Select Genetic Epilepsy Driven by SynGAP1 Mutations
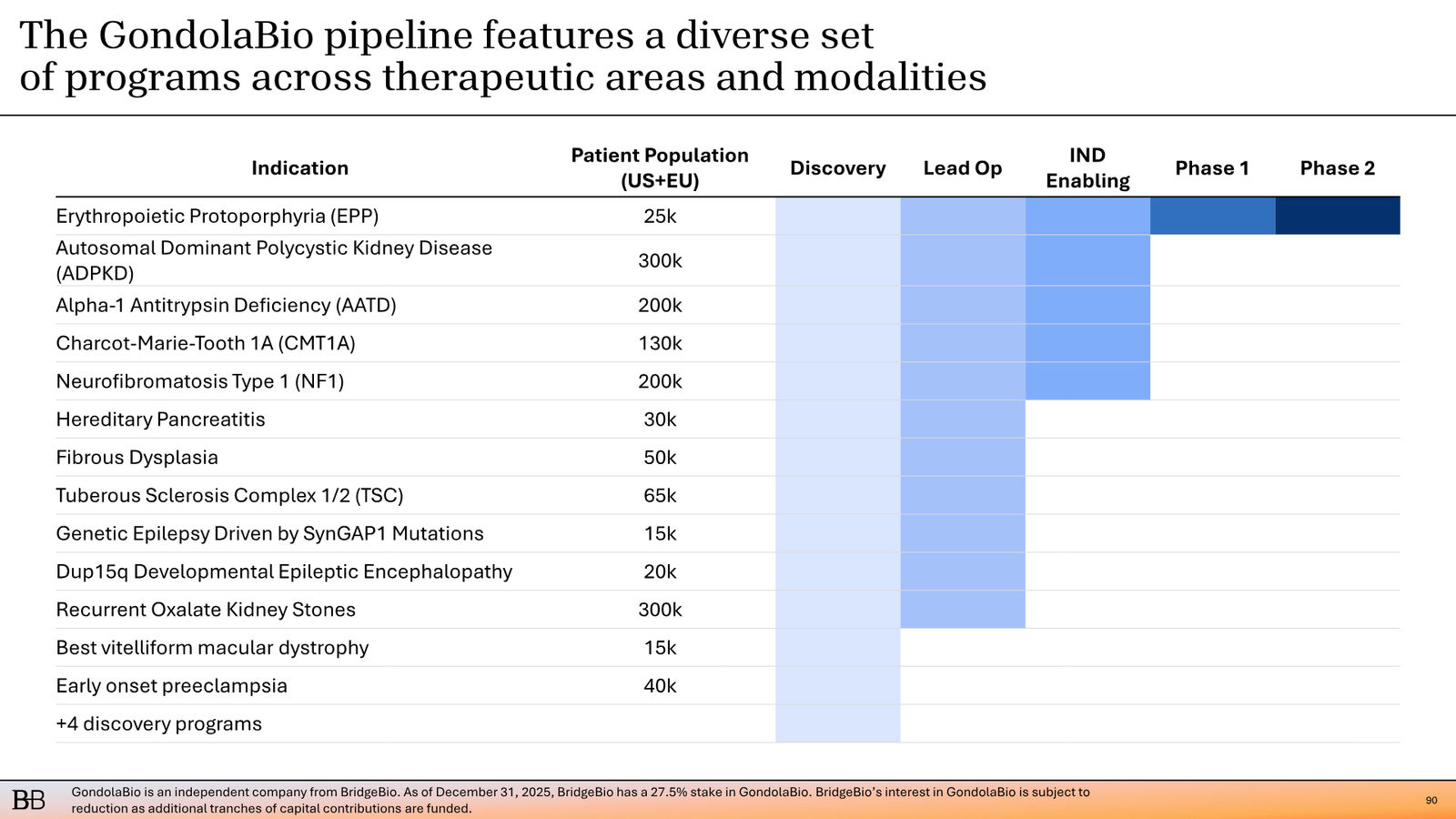1456x819 pixels. tap(269, 534)
